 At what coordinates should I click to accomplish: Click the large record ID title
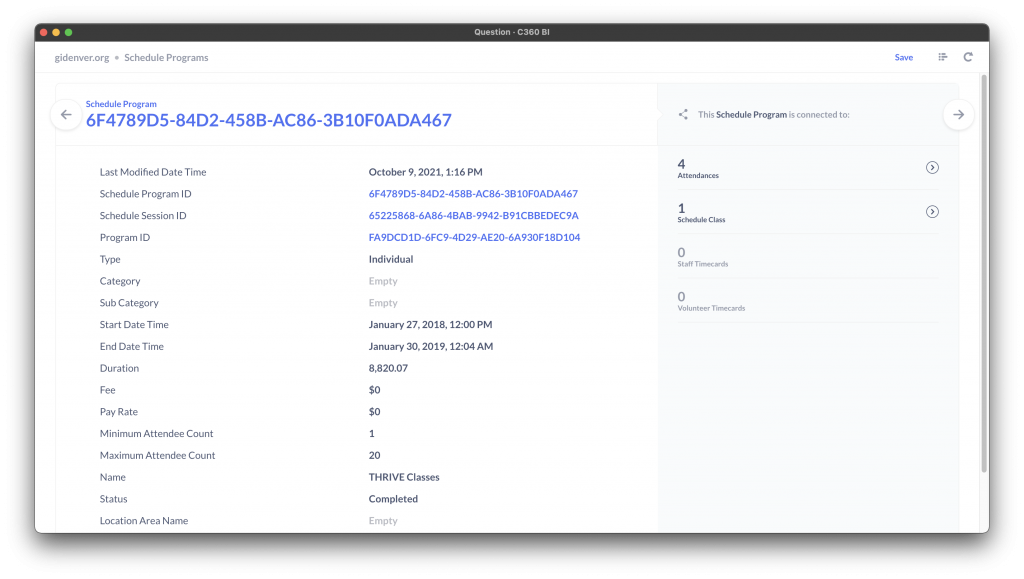(x=268, y=121)
